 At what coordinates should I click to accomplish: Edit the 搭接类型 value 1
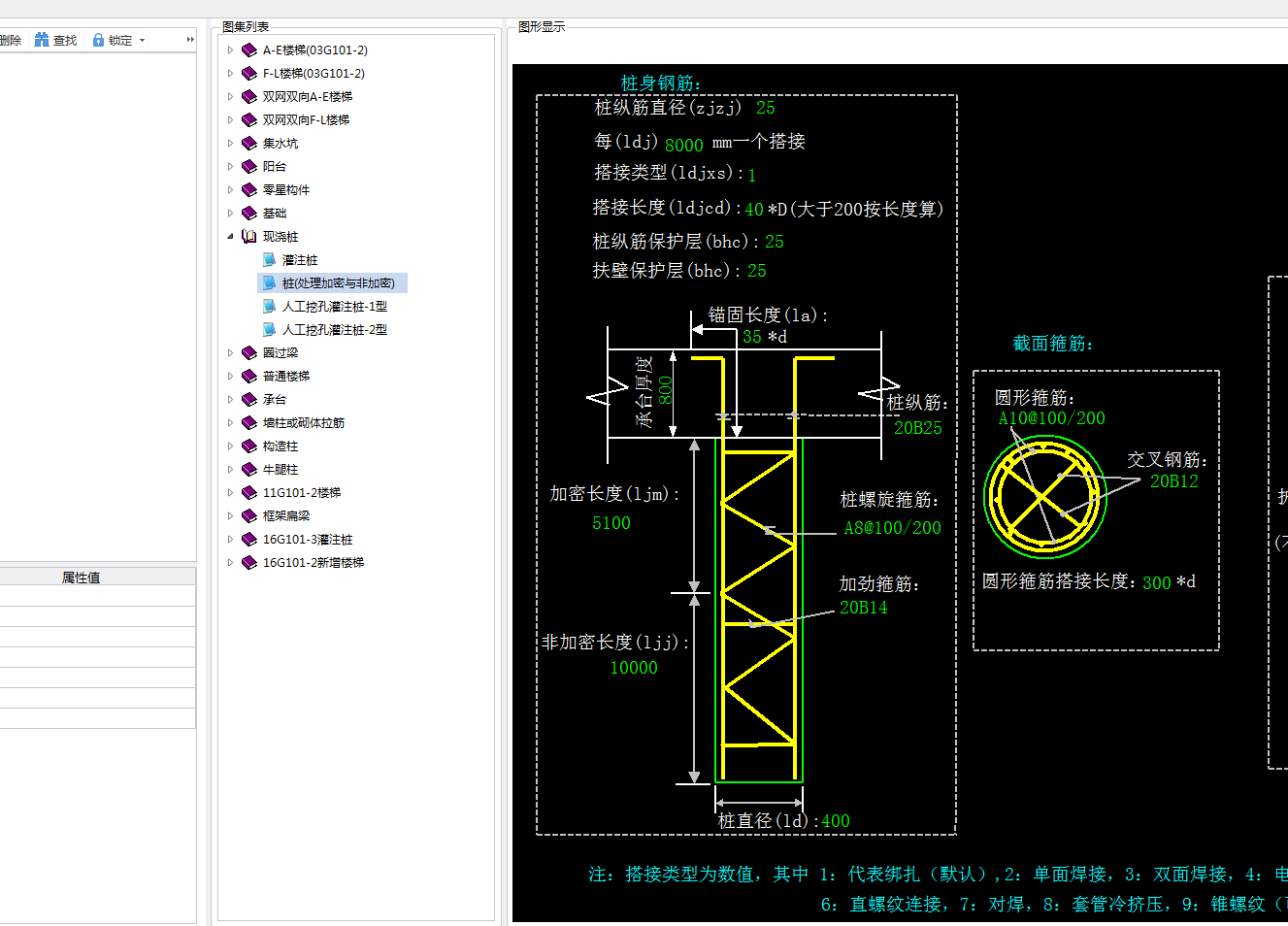[x=752, y=176]
